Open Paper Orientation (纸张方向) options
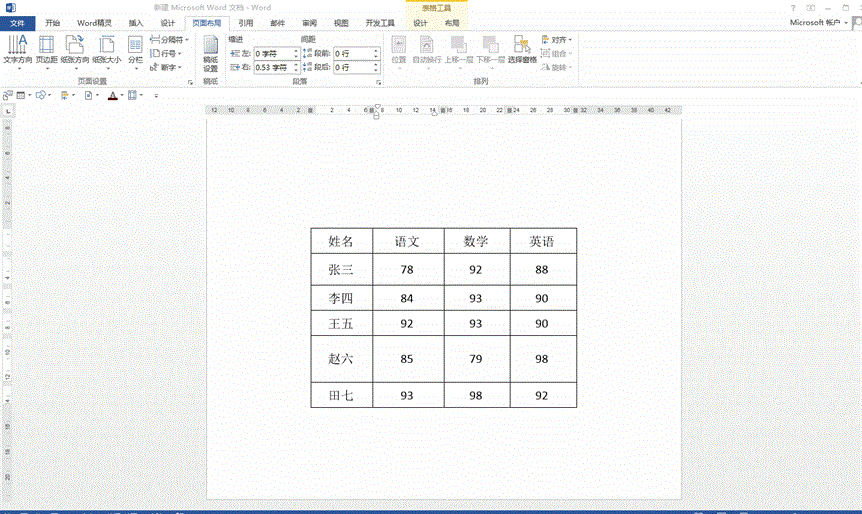This screenshot has width=862, height=514. (x=75, y=50)
